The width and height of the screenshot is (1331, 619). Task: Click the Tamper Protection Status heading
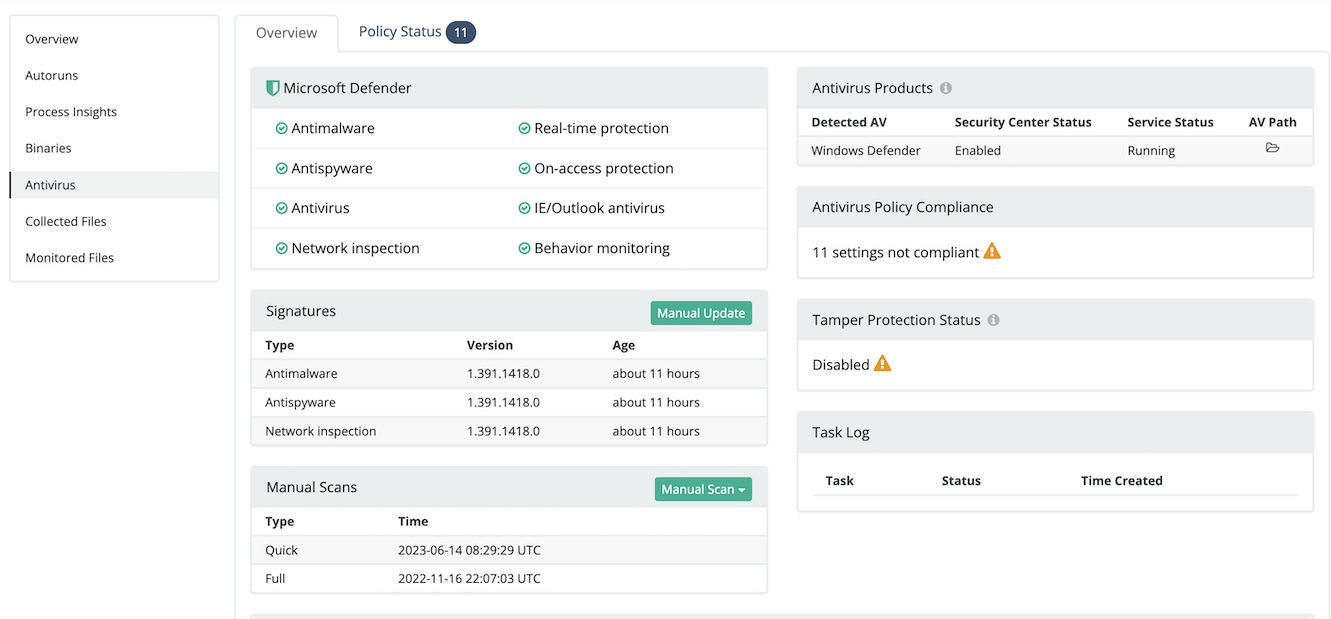coord(896,320)
